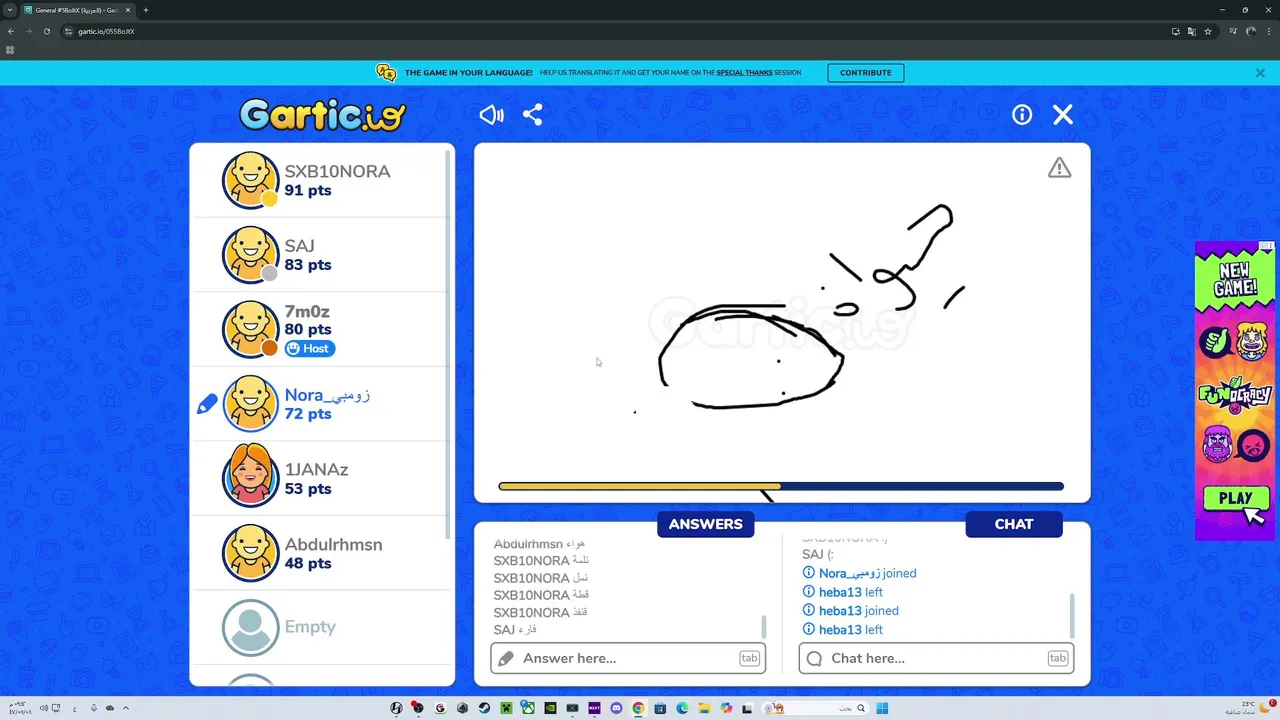Exit the room with X icon
Image resolution: width=1280 pixels, height=720 pixels.
pyautogui.click(x=1063, y=115)
